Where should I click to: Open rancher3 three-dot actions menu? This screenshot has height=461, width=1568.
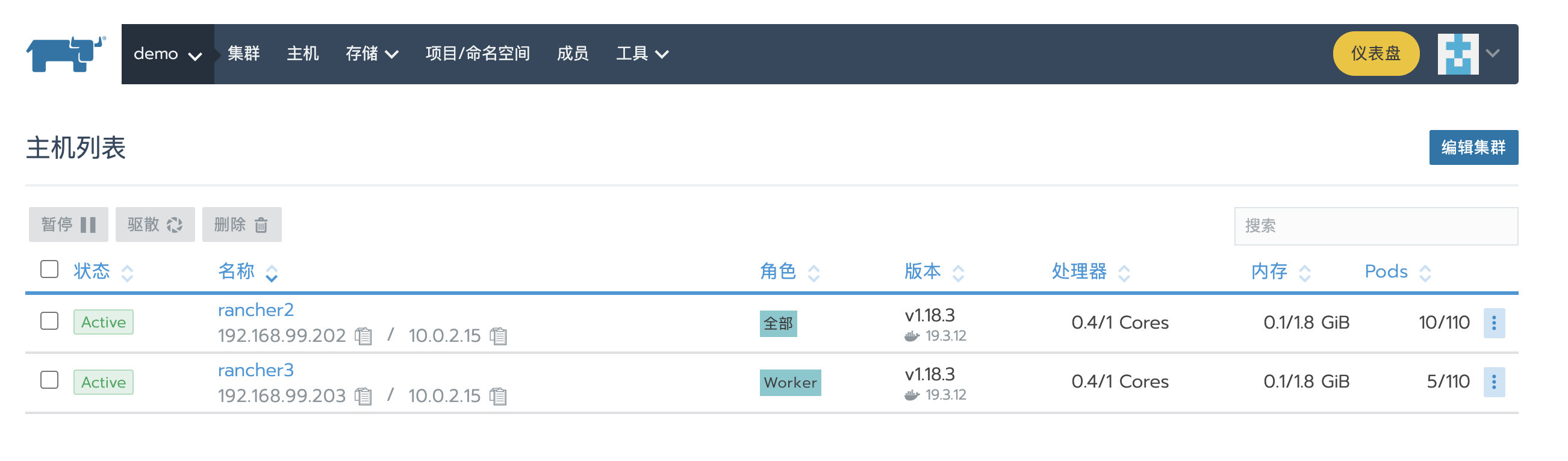pos(1493,383)
